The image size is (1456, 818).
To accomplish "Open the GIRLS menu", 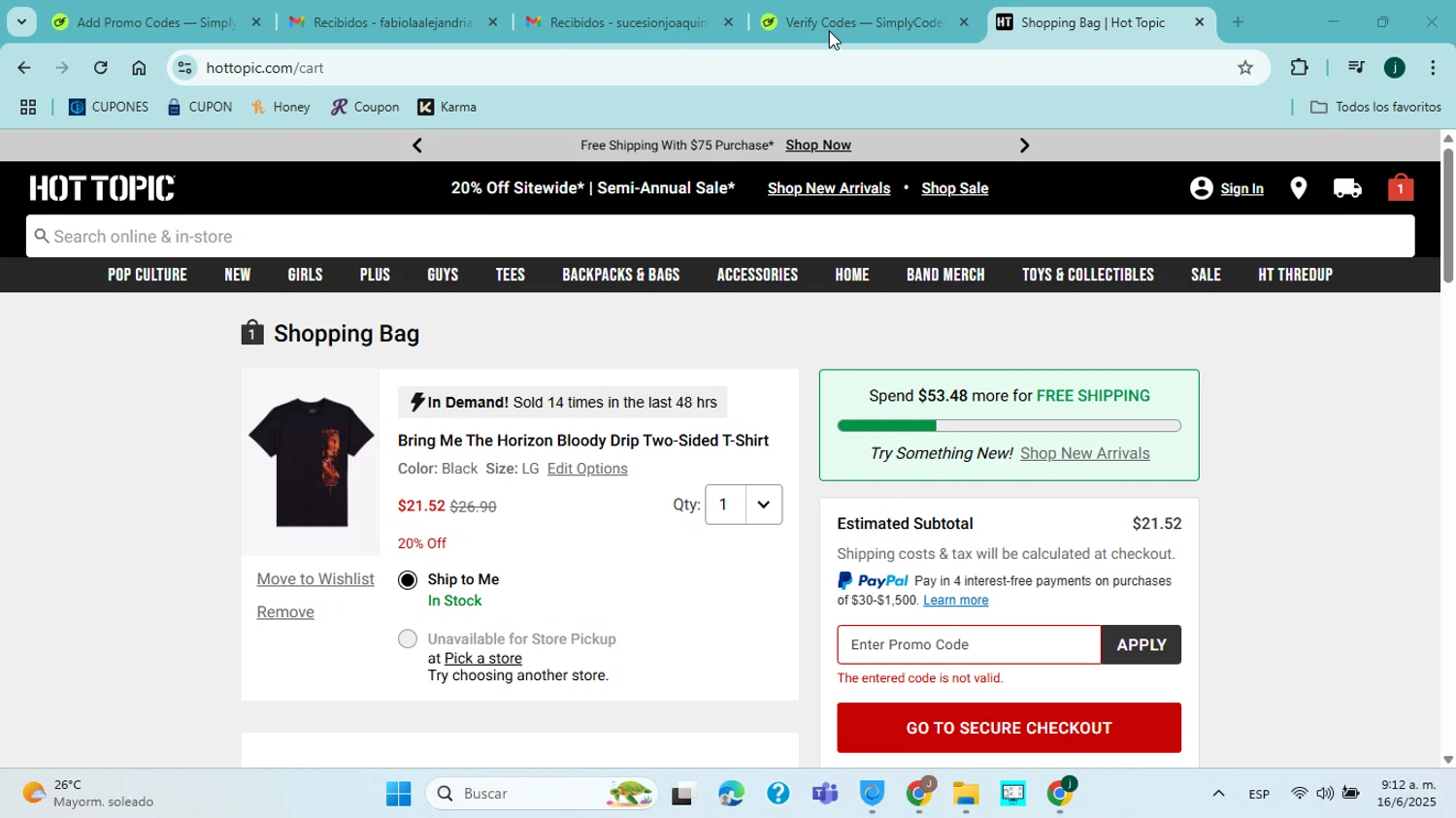I will [305, 275].
